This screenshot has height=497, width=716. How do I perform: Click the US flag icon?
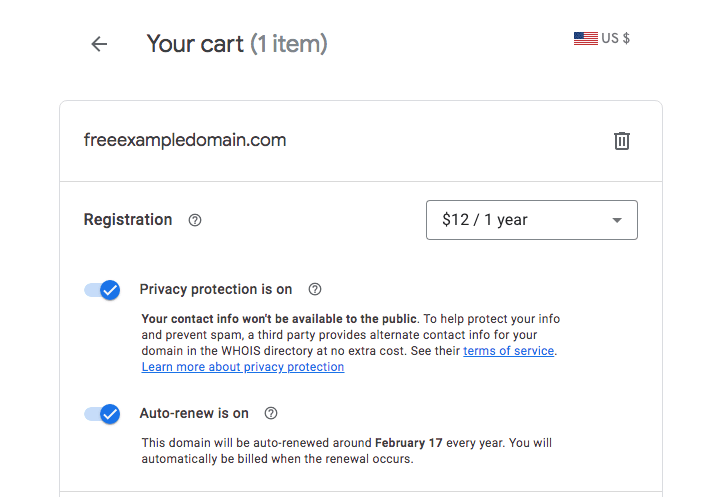click(585, 38)
